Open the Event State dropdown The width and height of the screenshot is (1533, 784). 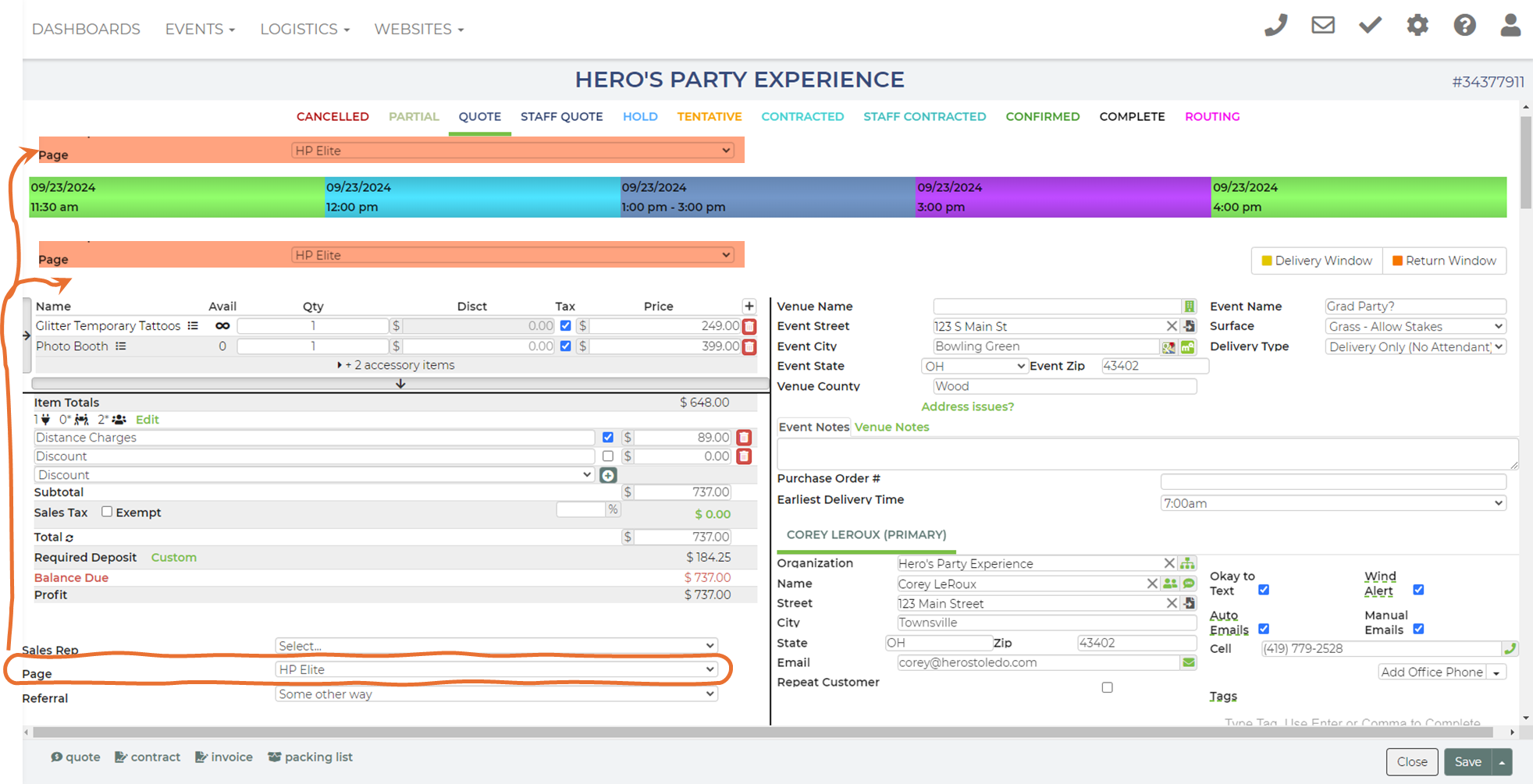click(x=974, y=366)
